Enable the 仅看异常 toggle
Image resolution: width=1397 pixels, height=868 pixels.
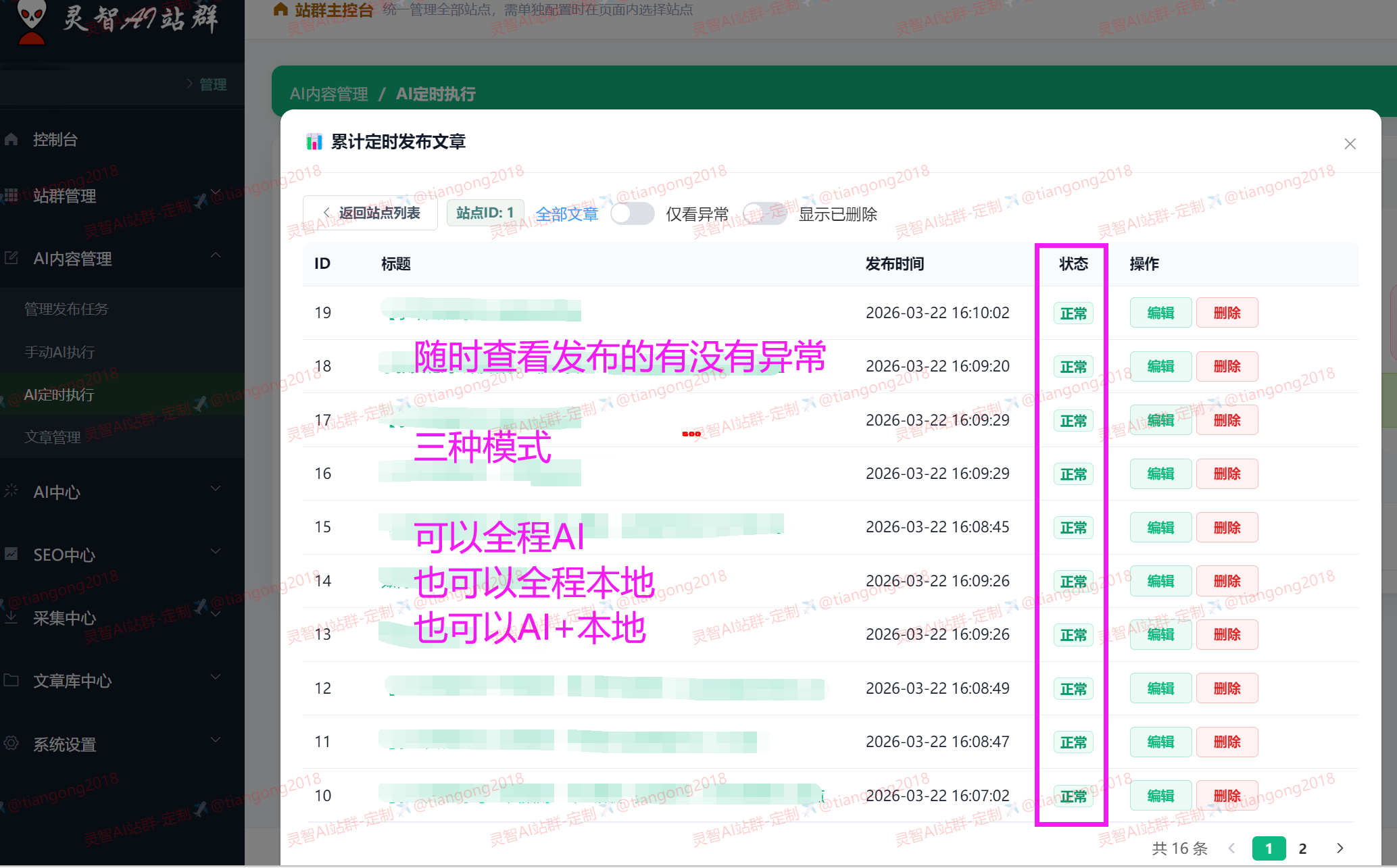632,213
